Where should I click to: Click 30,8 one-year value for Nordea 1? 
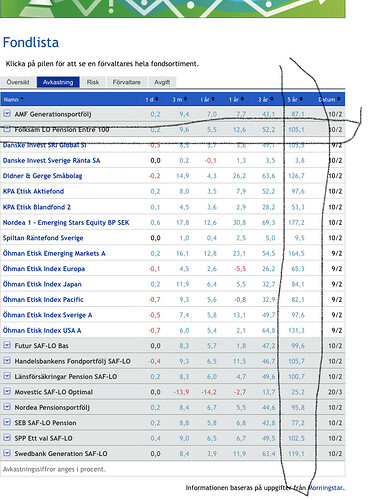click(x=239, y=222)
